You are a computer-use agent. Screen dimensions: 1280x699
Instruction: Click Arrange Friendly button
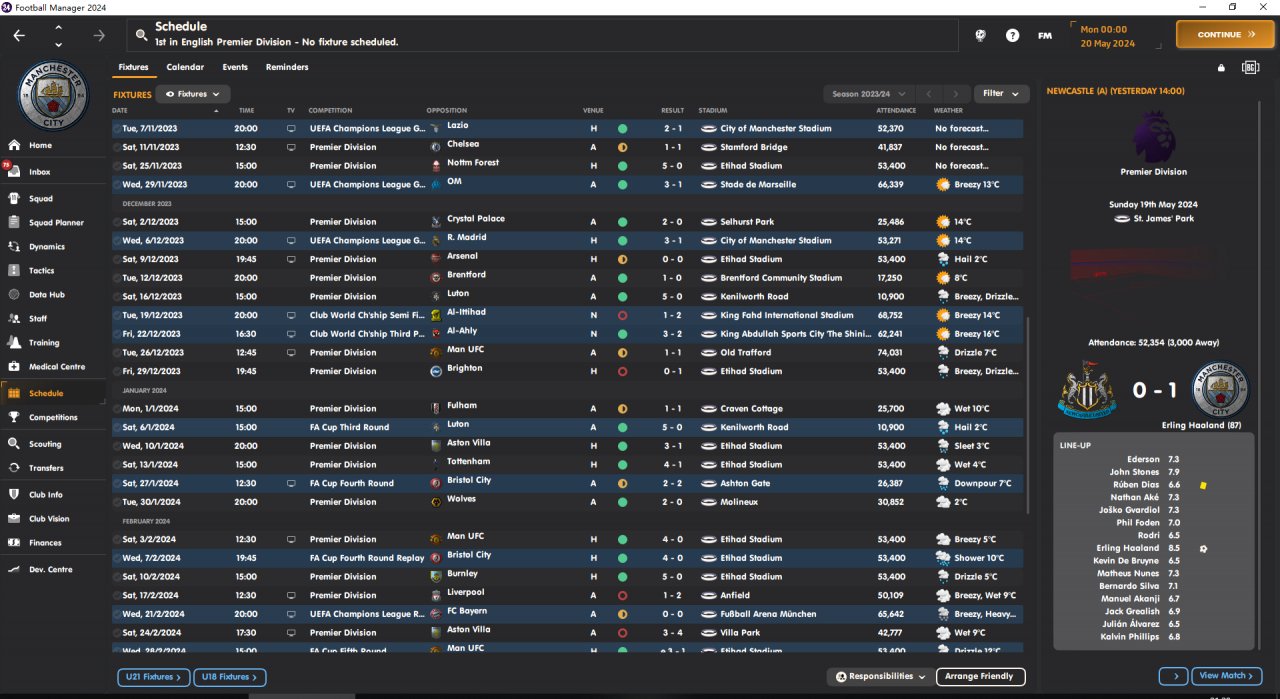click(x=981, y=676)
